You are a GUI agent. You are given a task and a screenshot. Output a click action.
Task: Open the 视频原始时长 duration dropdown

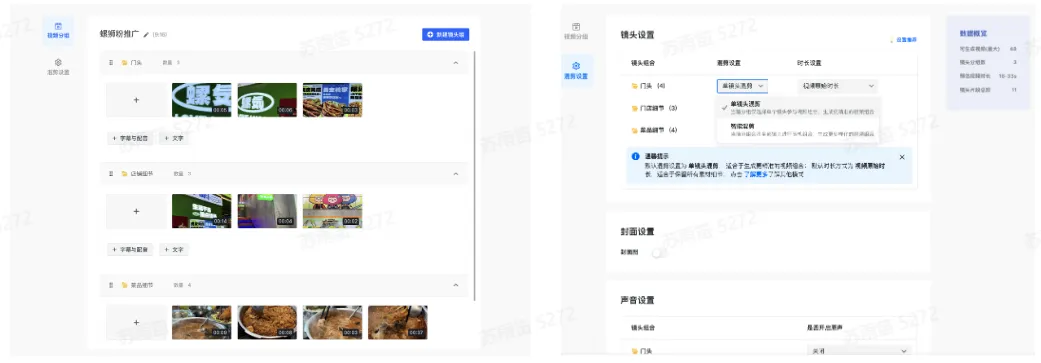[x=837, y=86]
